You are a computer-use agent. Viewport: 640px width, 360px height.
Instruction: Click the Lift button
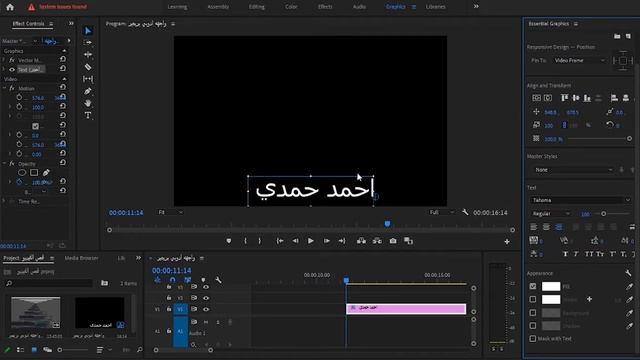361,241
